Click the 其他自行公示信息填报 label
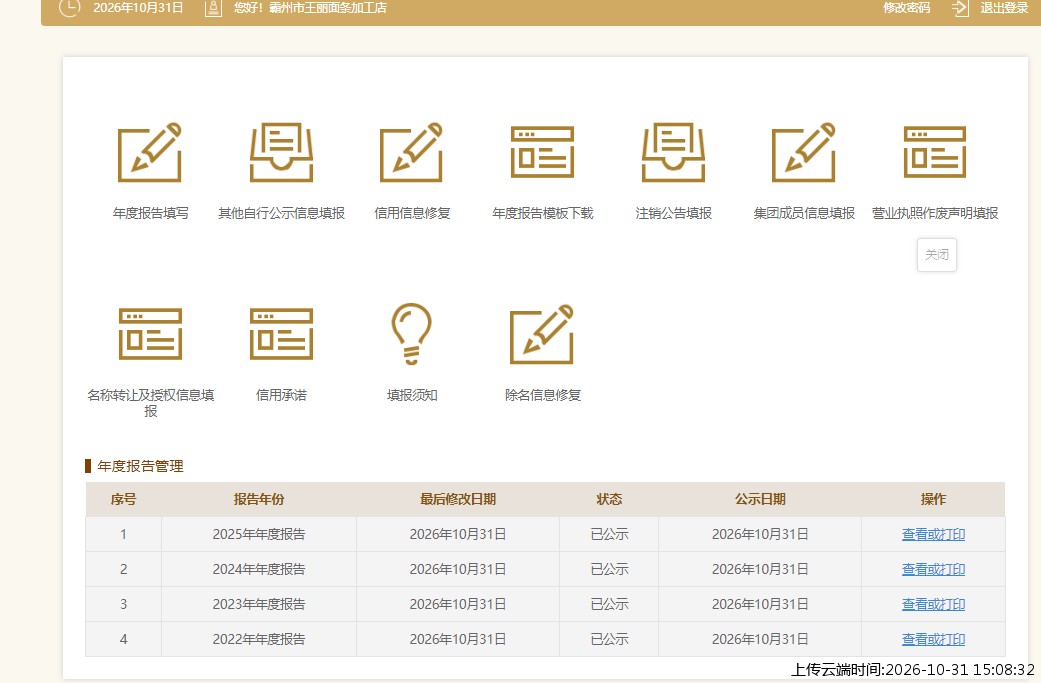Image resolution: width=1041 pixels, height=683 pixels. point(281,213)
